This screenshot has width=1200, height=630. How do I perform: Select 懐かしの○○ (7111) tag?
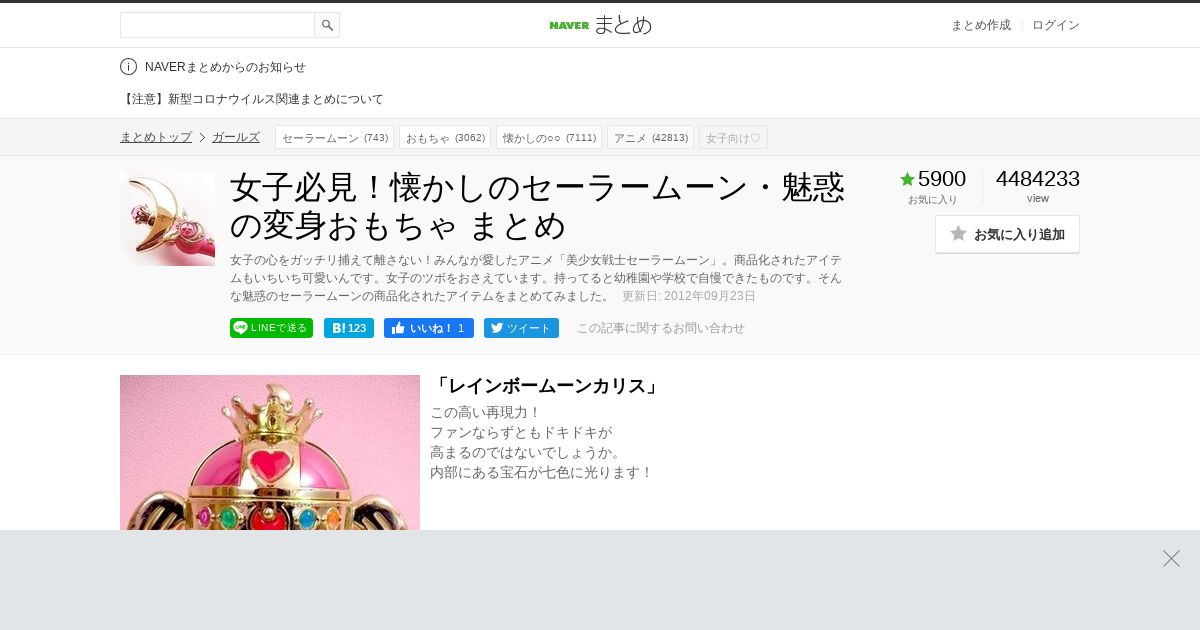coord(549,137)
